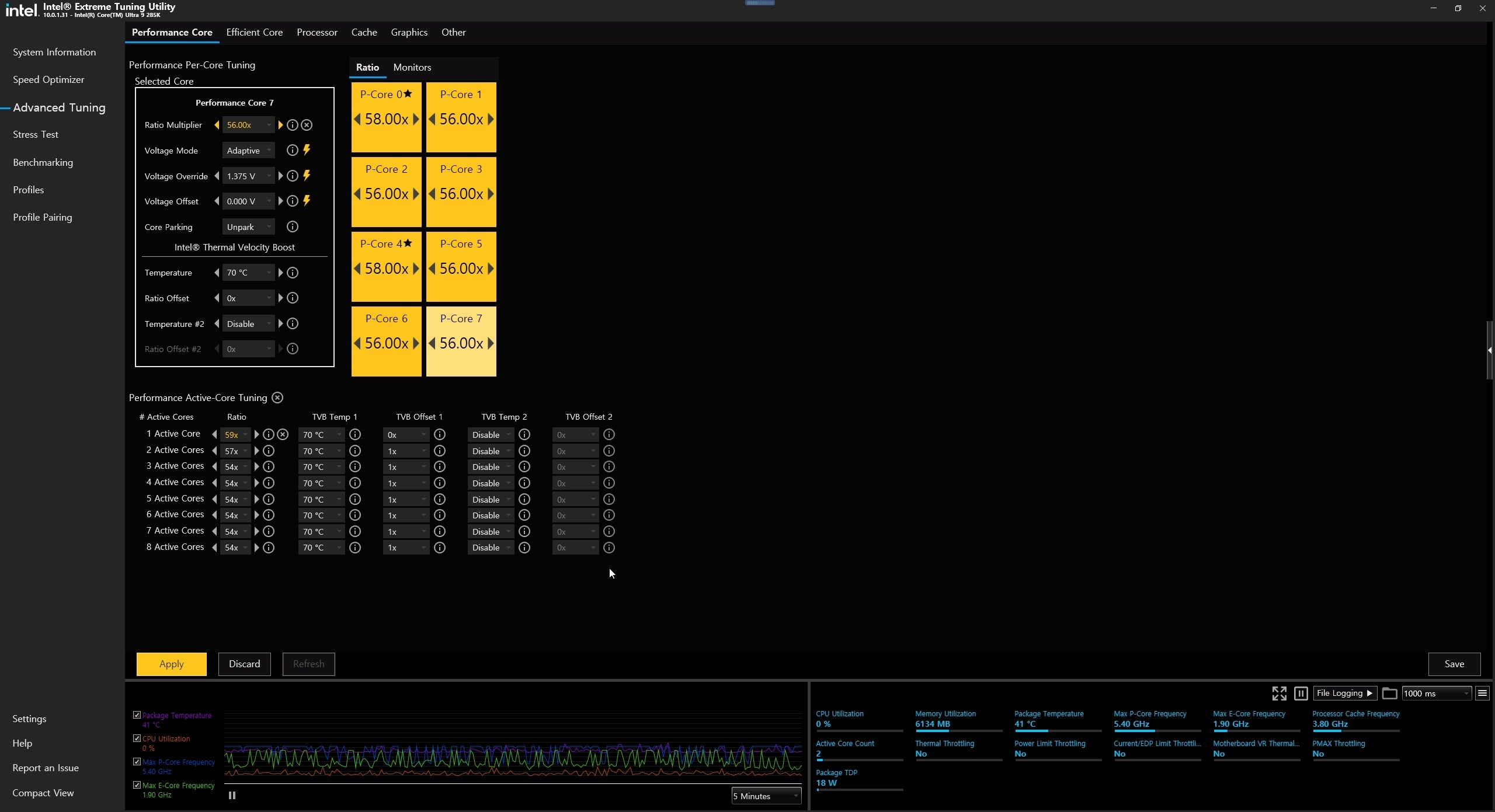1495x812 pixels.
Task: Toggle Package Temperature graph checkbox
Action: pyautogui.click(x=137, y=715)
